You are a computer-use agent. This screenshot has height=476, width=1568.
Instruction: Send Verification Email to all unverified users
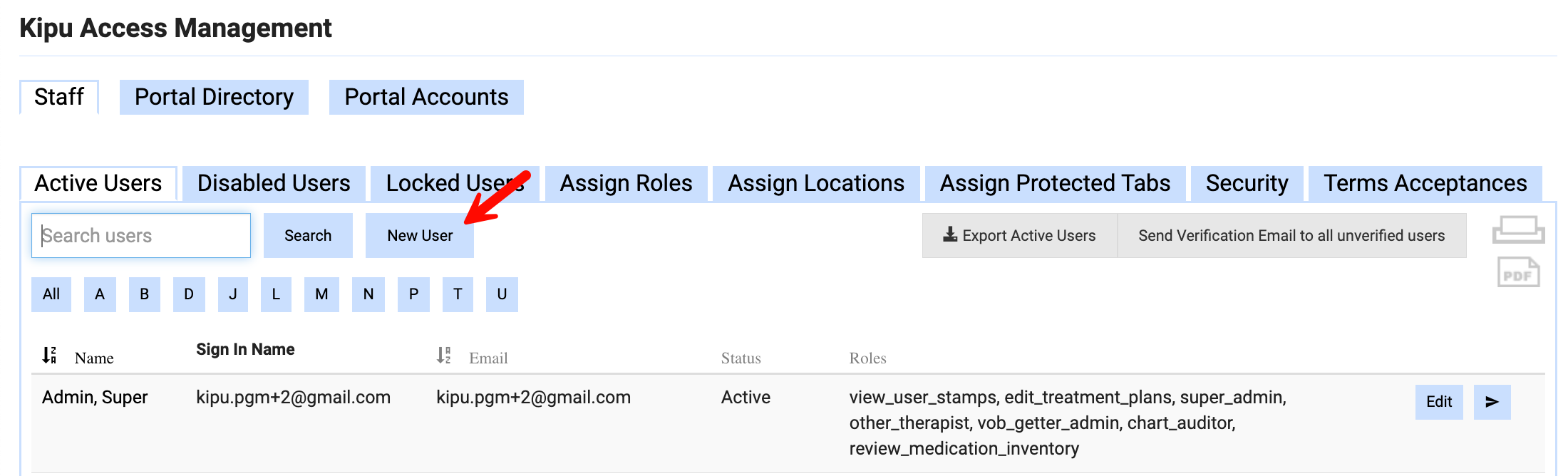click(1291, 236)
